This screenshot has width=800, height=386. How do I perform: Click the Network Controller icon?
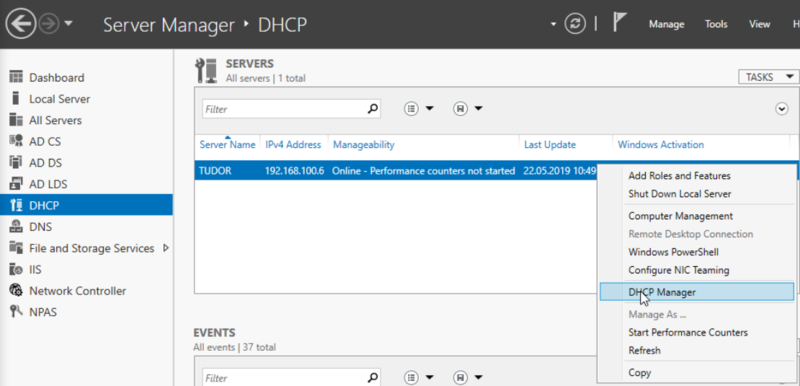[16, 291]
